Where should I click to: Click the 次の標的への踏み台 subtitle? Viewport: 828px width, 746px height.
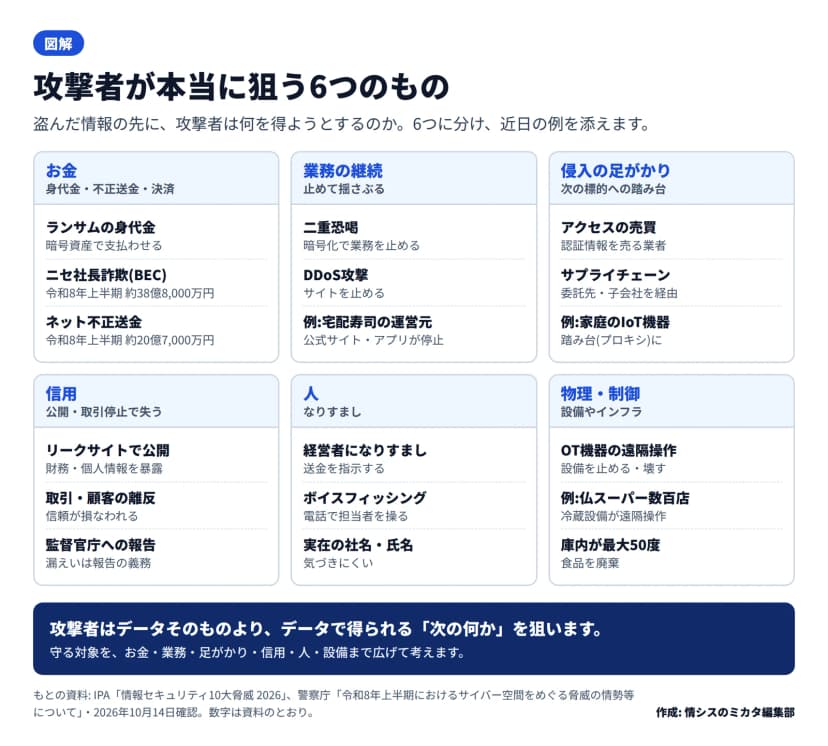[x=613, y=189]
